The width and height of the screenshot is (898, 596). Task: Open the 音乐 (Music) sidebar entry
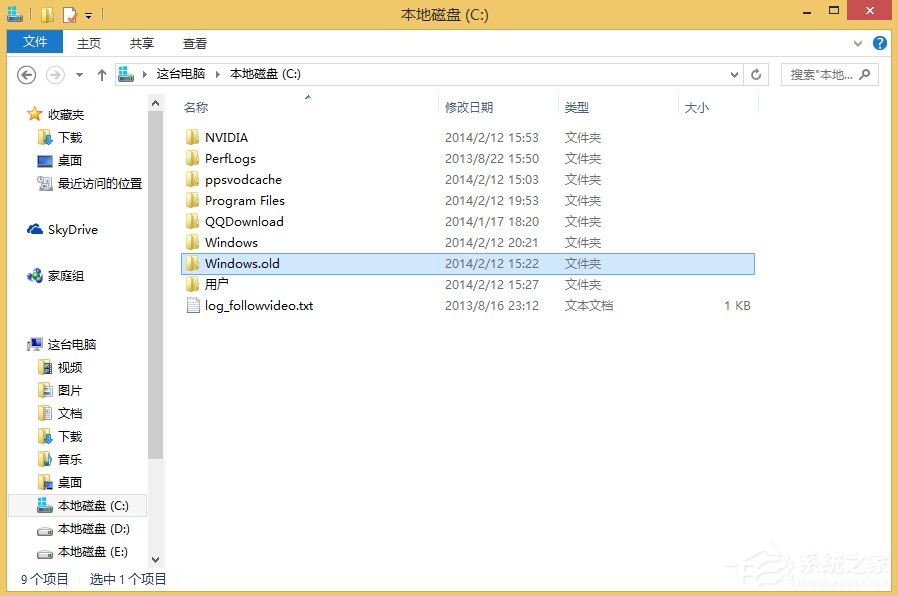click(68, 459)
